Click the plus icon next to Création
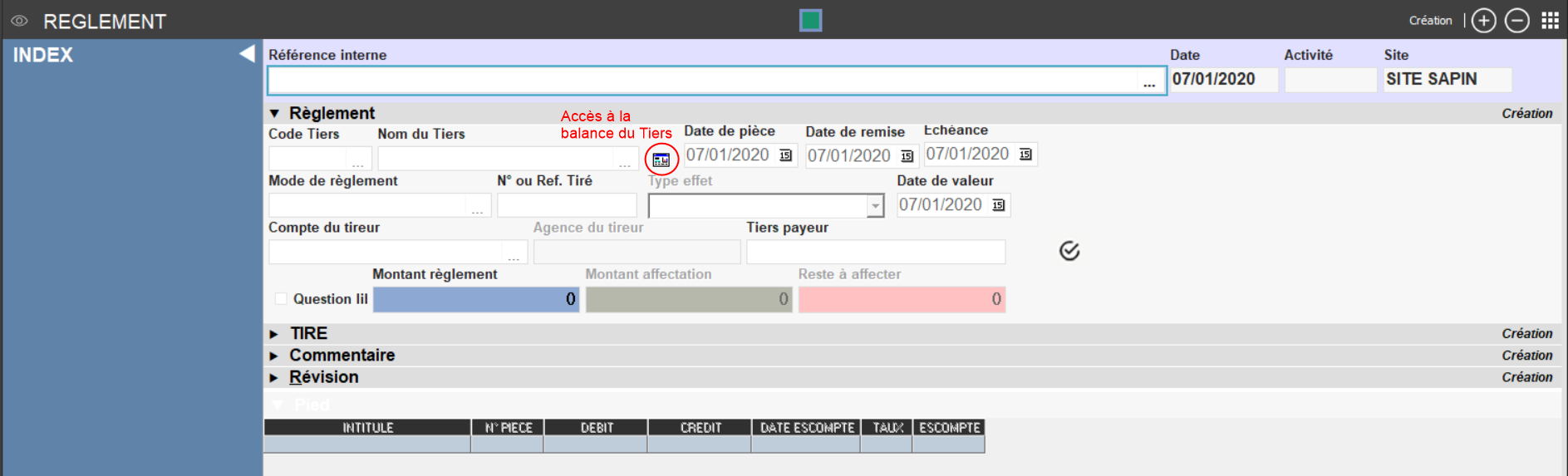This screenshot has width=1568, height=476. (x=1483, y=21)
